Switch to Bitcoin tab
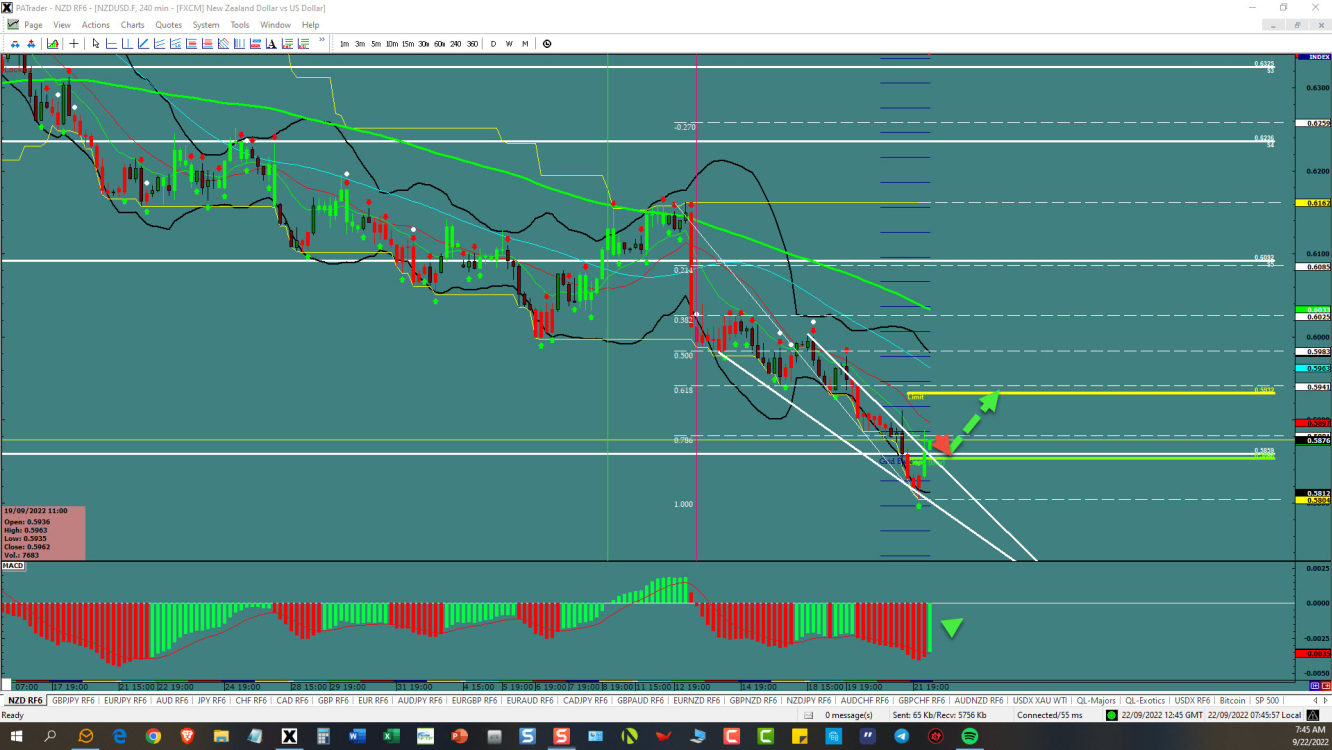 (1232, 701)
